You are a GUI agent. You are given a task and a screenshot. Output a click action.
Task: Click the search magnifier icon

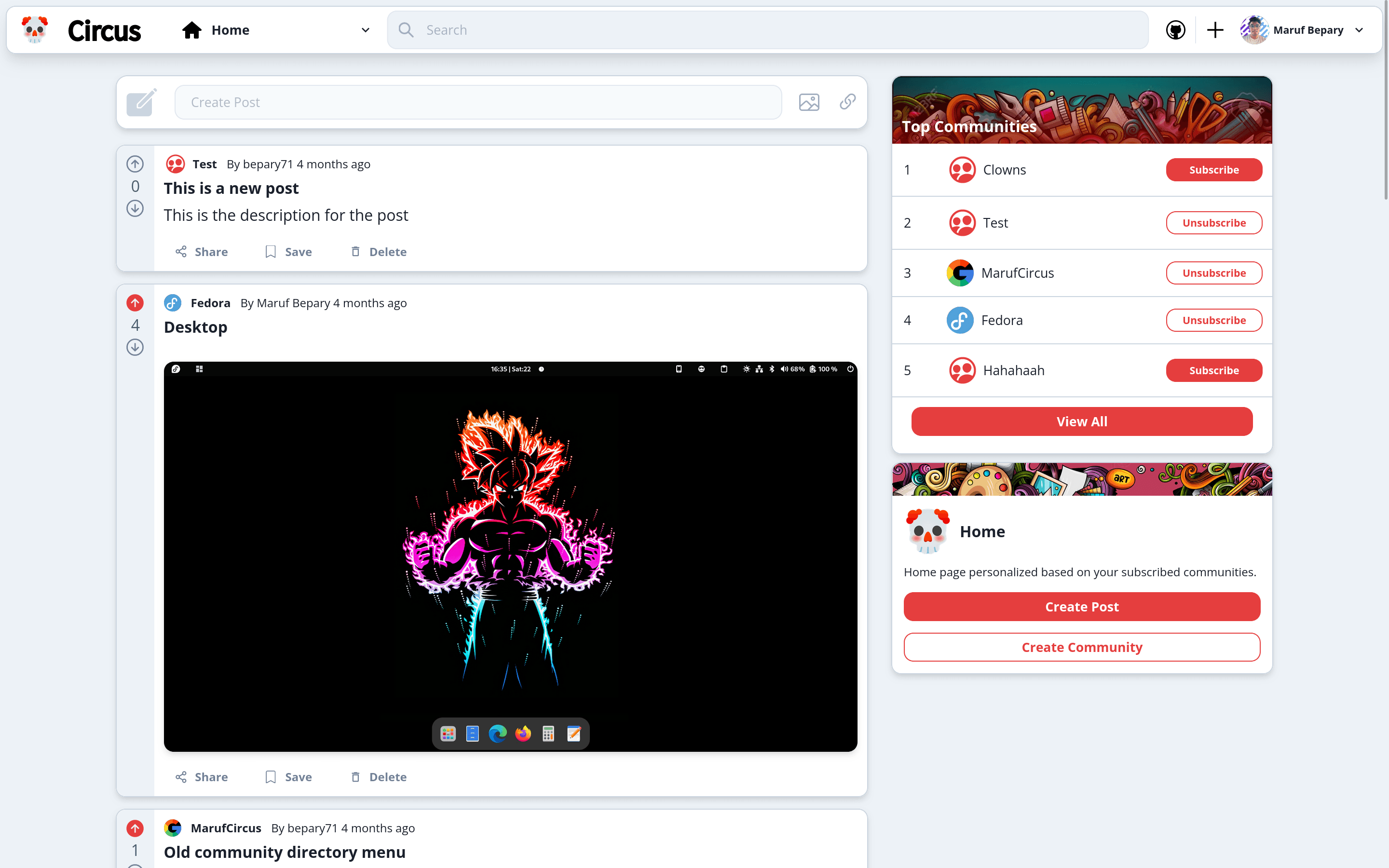406,30
